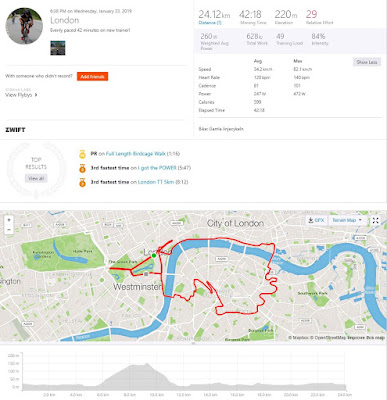
Task: Click the Distance label under 24.12 km
Action: (210, 23)
